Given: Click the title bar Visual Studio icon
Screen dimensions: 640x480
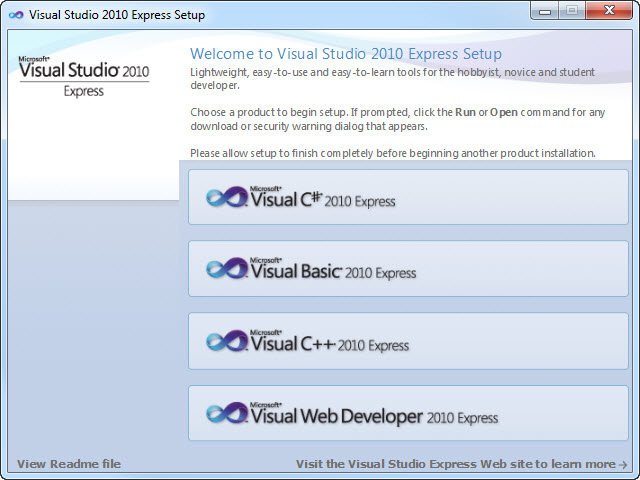Looking at the screenshot, I should [16, 15].
